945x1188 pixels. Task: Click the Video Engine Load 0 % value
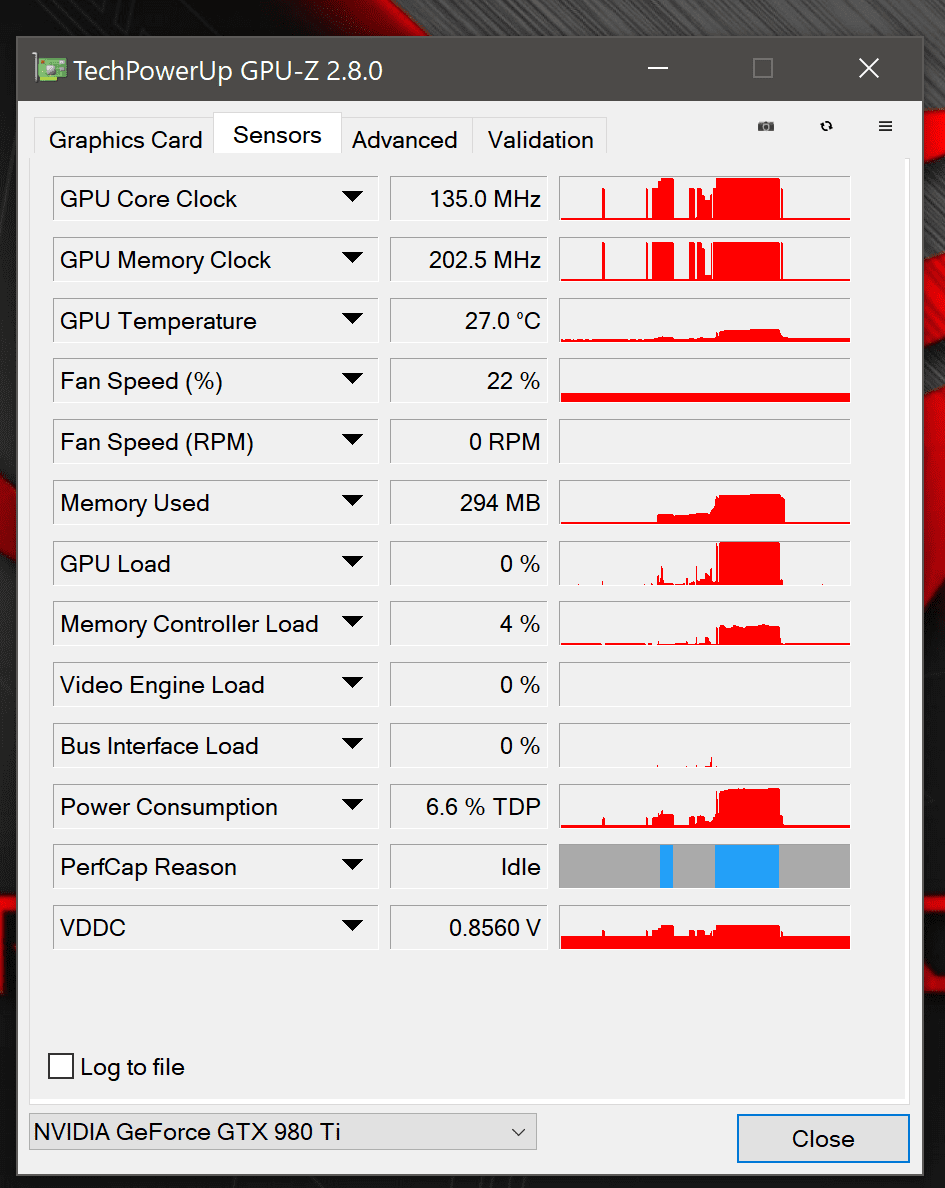coord(468,684)
